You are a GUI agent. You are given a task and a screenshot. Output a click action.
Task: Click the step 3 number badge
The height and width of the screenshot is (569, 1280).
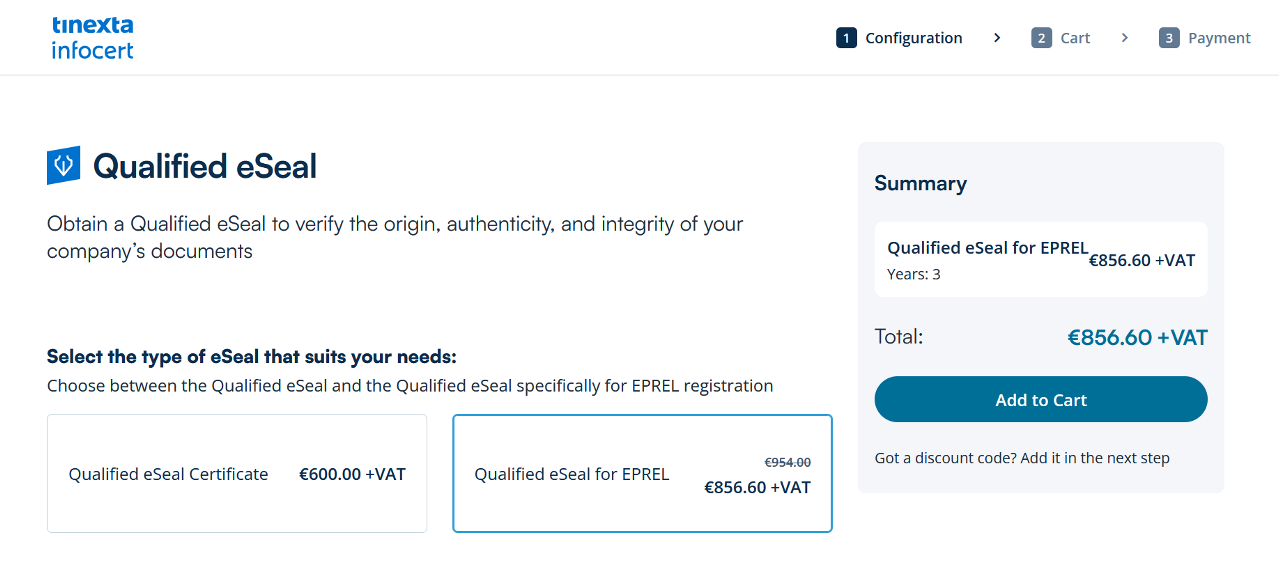(x=1169, y=38)
